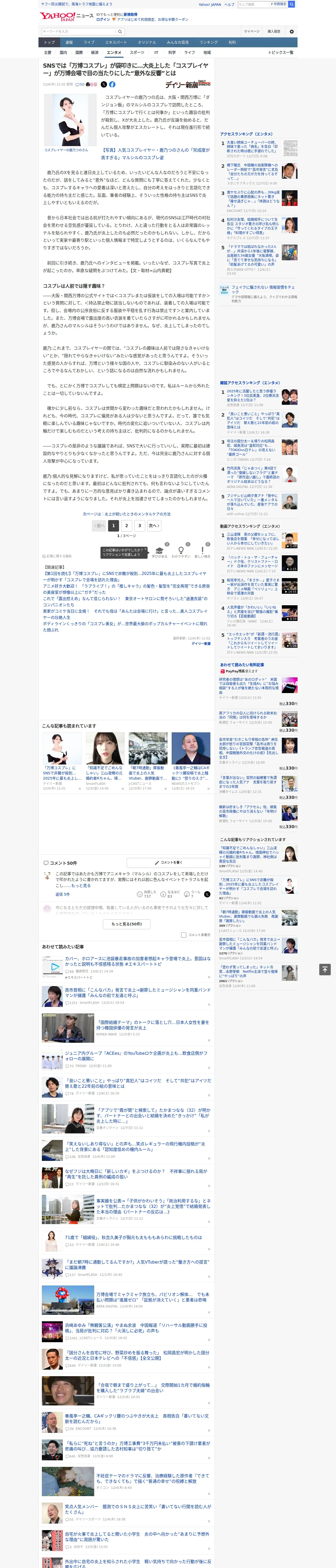
Task: Click 記事に関する報告 report icon link
Action: pyautogui.click(x=57, y=556)
